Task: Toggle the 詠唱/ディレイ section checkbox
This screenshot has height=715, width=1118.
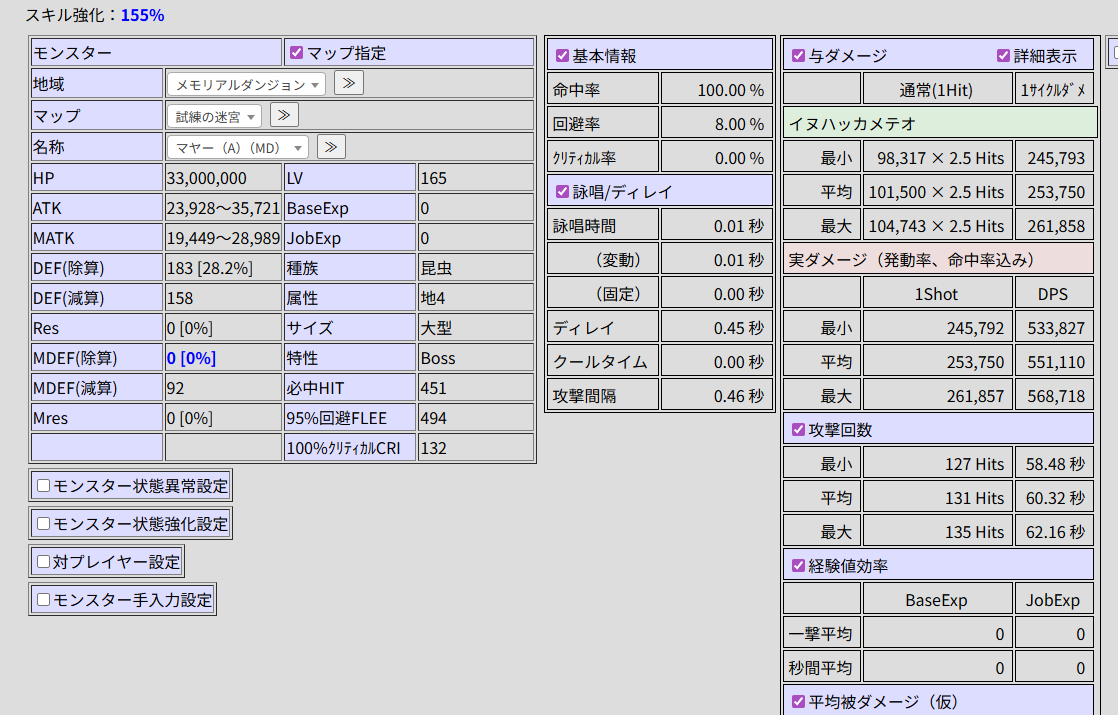Action: pos(562,191)
